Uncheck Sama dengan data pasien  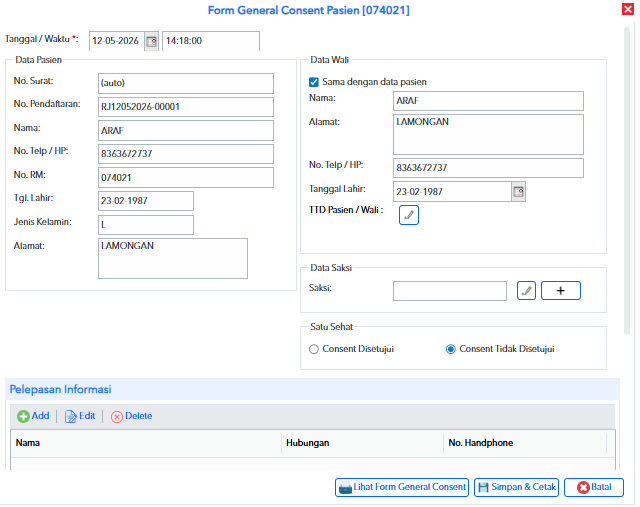pos(313,82)
